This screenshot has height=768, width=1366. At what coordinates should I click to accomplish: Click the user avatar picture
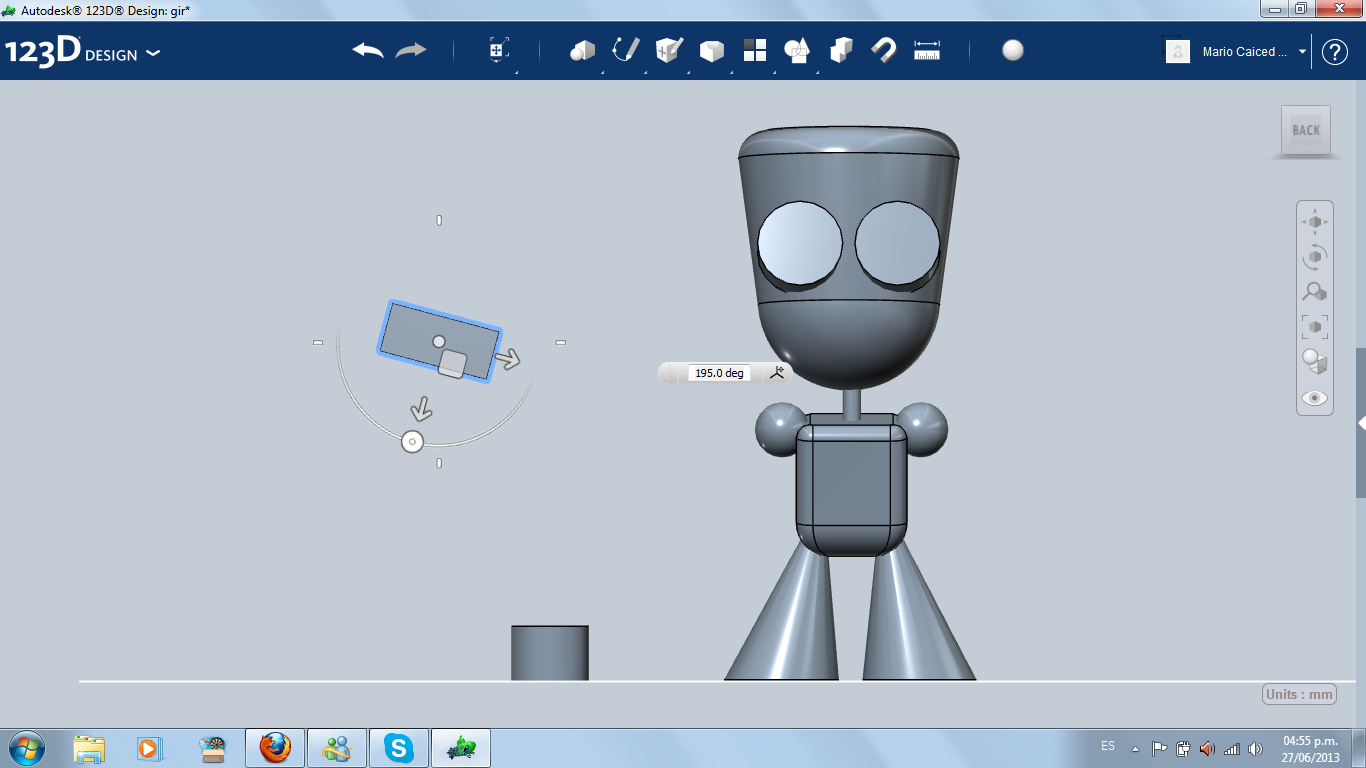[1178, 51]
